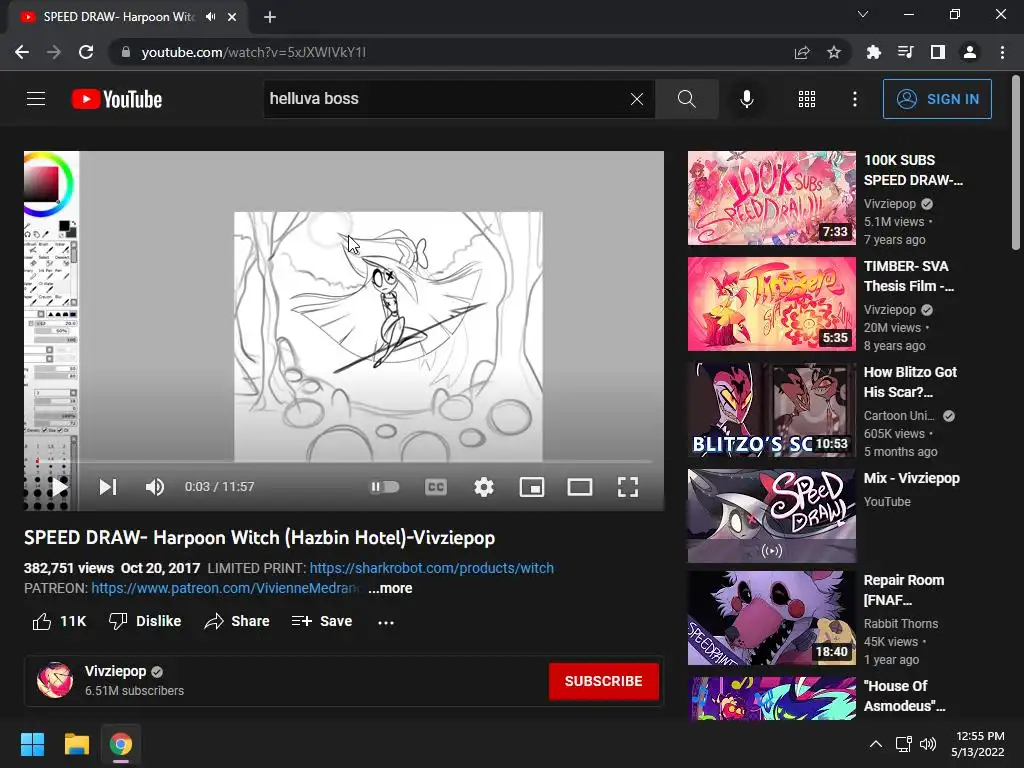This screenshot has height=768, width=1024.
Task: Click Chrome taskbar icon
Action: point(121,744)
